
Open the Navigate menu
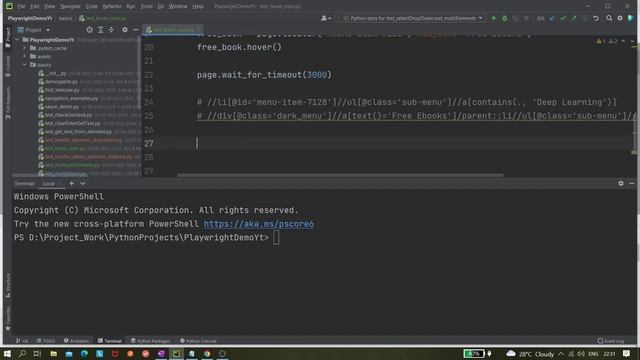70,7
